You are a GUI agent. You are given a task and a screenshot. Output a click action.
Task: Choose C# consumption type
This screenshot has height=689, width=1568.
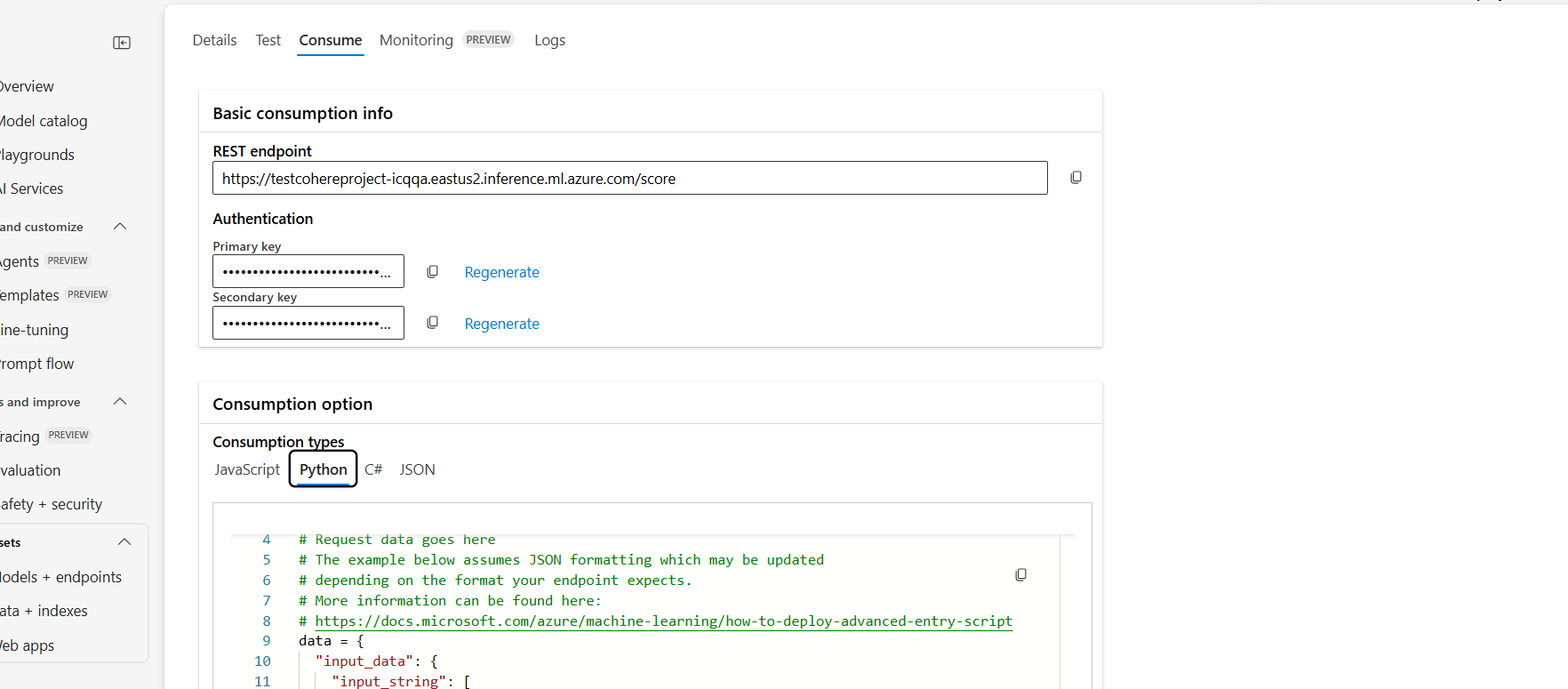373,469
